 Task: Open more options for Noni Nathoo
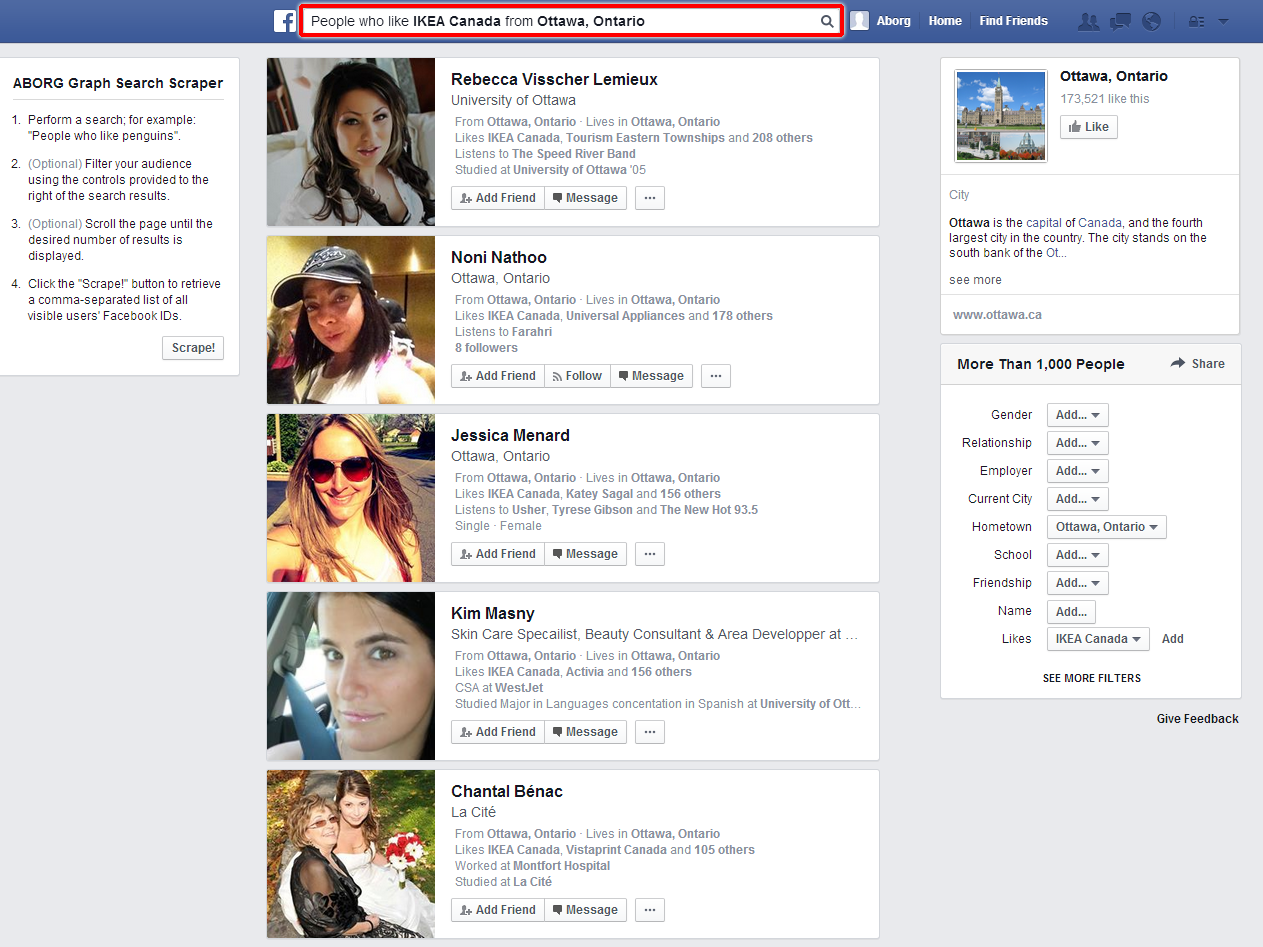click(716, 376)
